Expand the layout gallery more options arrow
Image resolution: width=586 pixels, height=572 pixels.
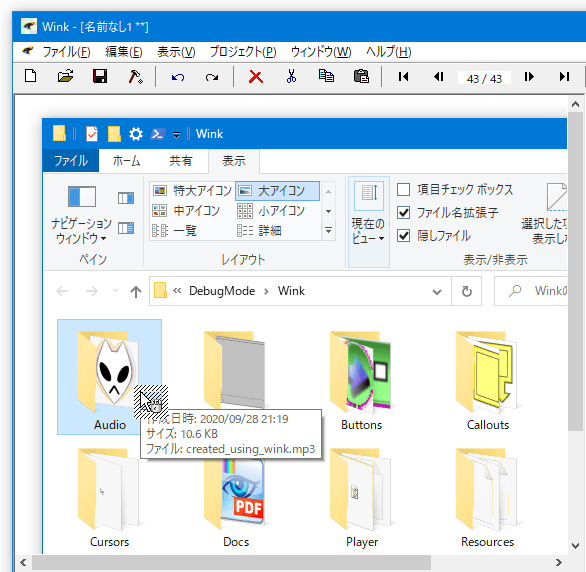tap(328, 231)
